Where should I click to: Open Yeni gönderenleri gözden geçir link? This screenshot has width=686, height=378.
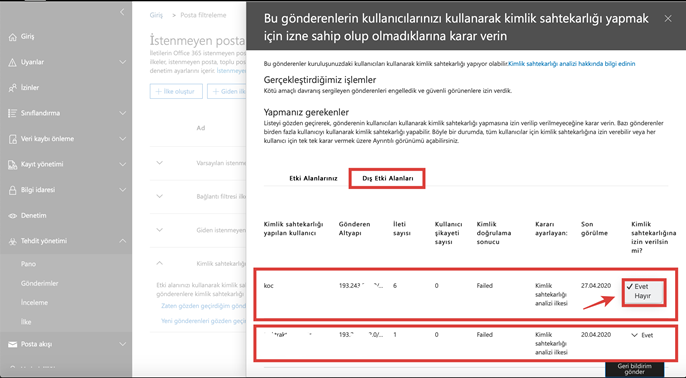click(x=203, y=321)
